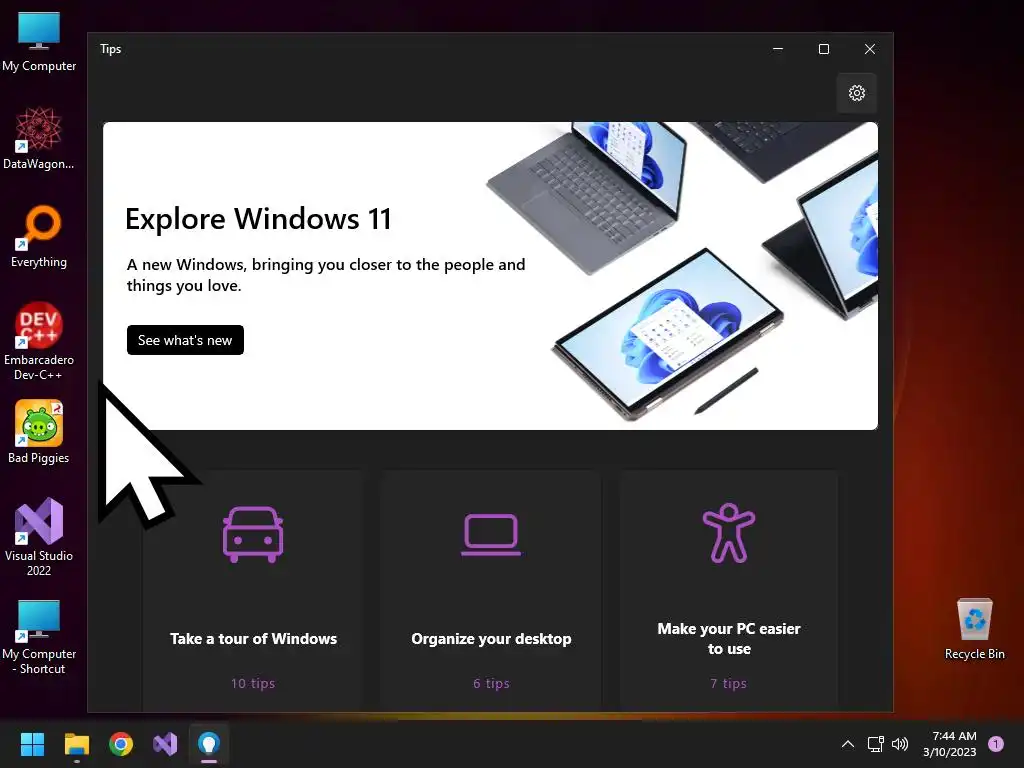Select the Everything search shortcut
The image size is (1024, 768).
click(39, 236)
